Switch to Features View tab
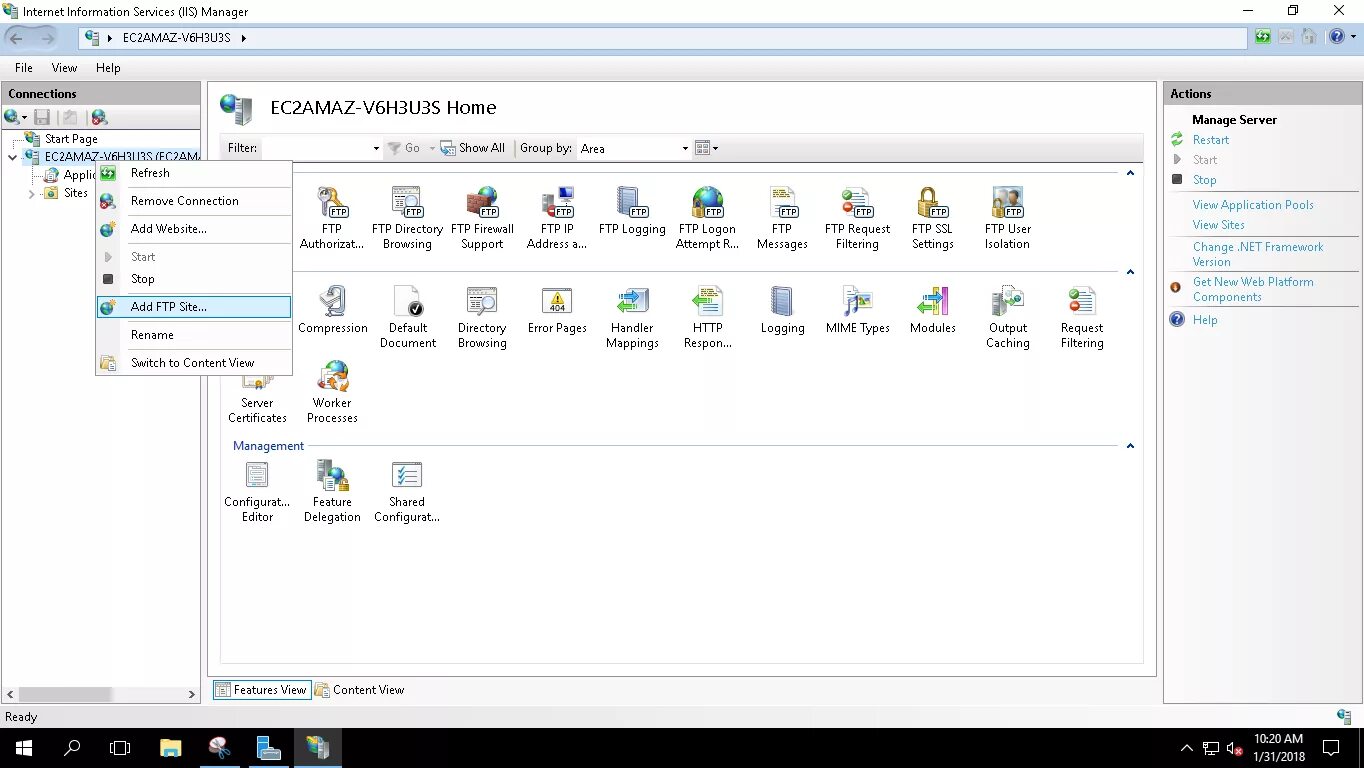The width and height of the screenshot is (1364, 768). coord(261,690)
